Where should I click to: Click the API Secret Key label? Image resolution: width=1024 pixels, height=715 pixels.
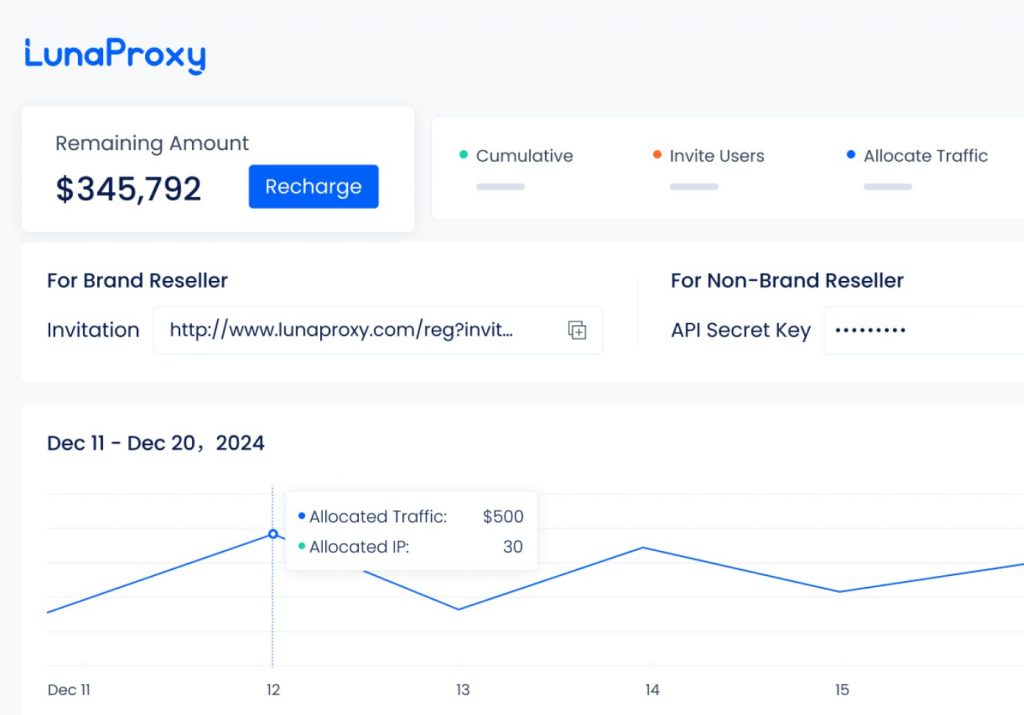click(x=741, y=330)
